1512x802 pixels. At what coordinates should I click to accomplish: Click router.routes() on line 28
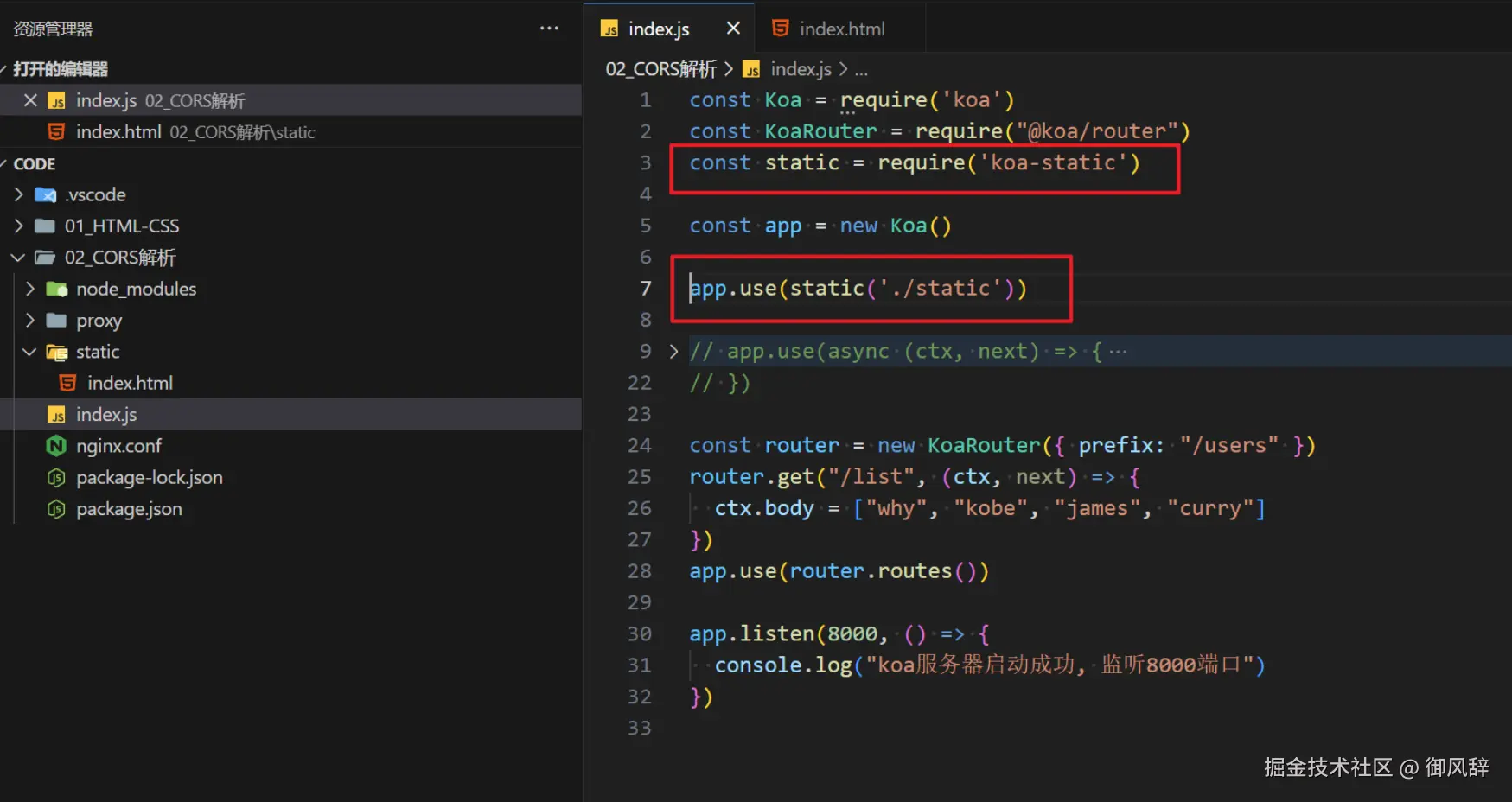tap(883, 571)
